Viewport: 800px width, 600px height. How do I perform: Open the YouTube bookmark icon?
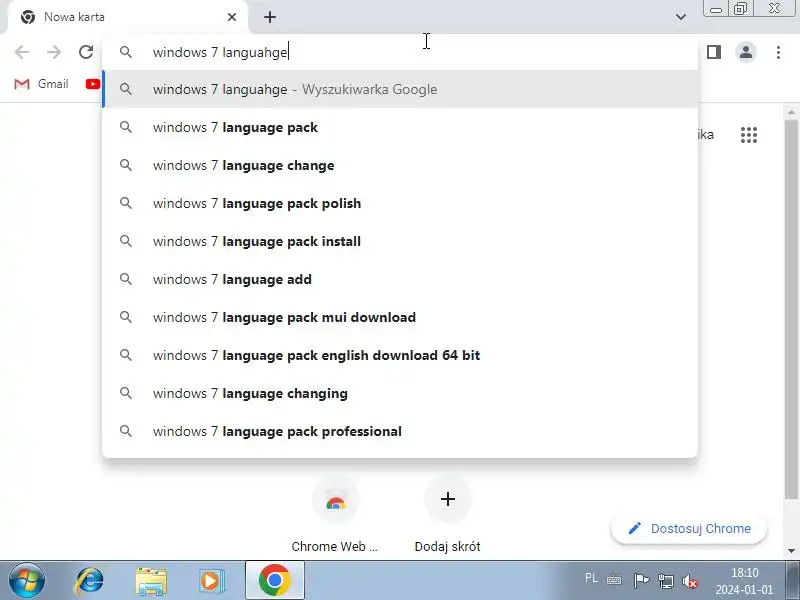coord(93,84)
